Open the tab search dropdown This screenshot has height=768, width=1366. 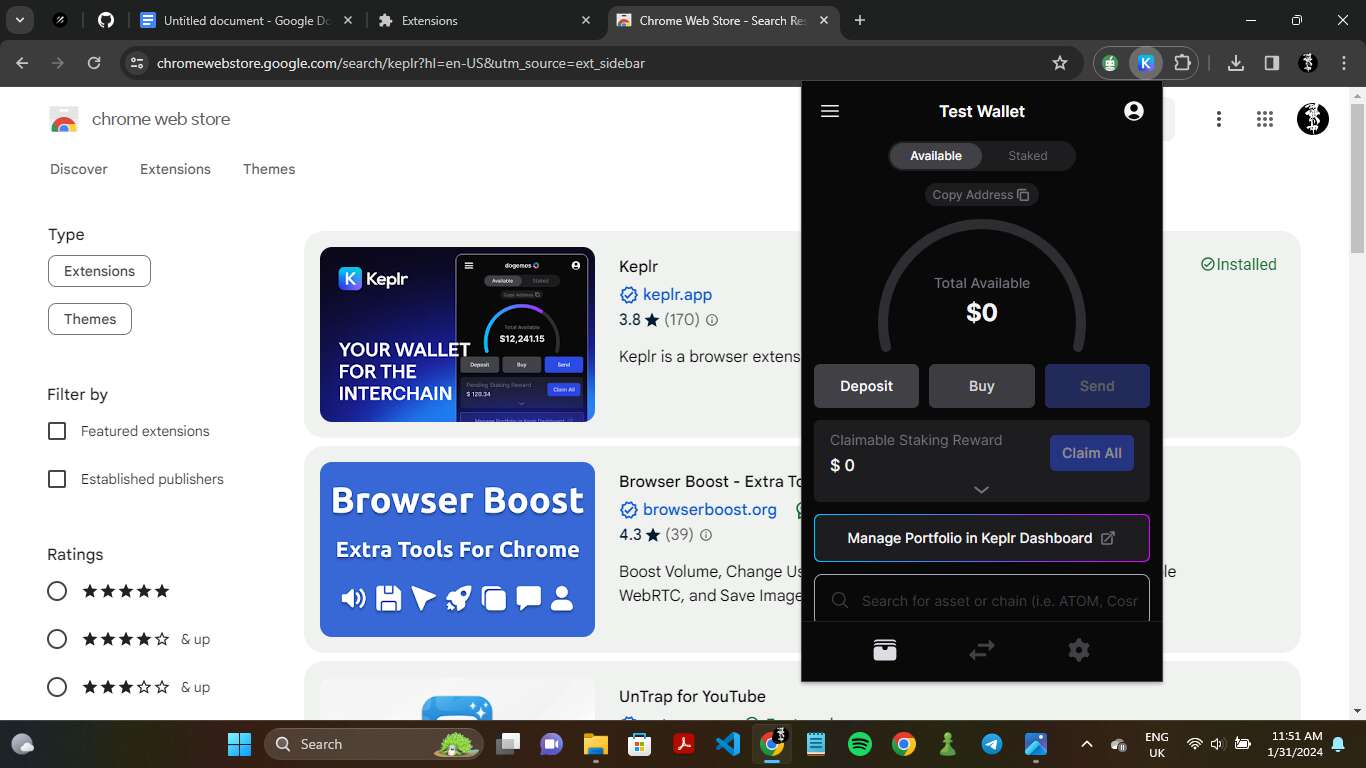click(x=19, y=20)
